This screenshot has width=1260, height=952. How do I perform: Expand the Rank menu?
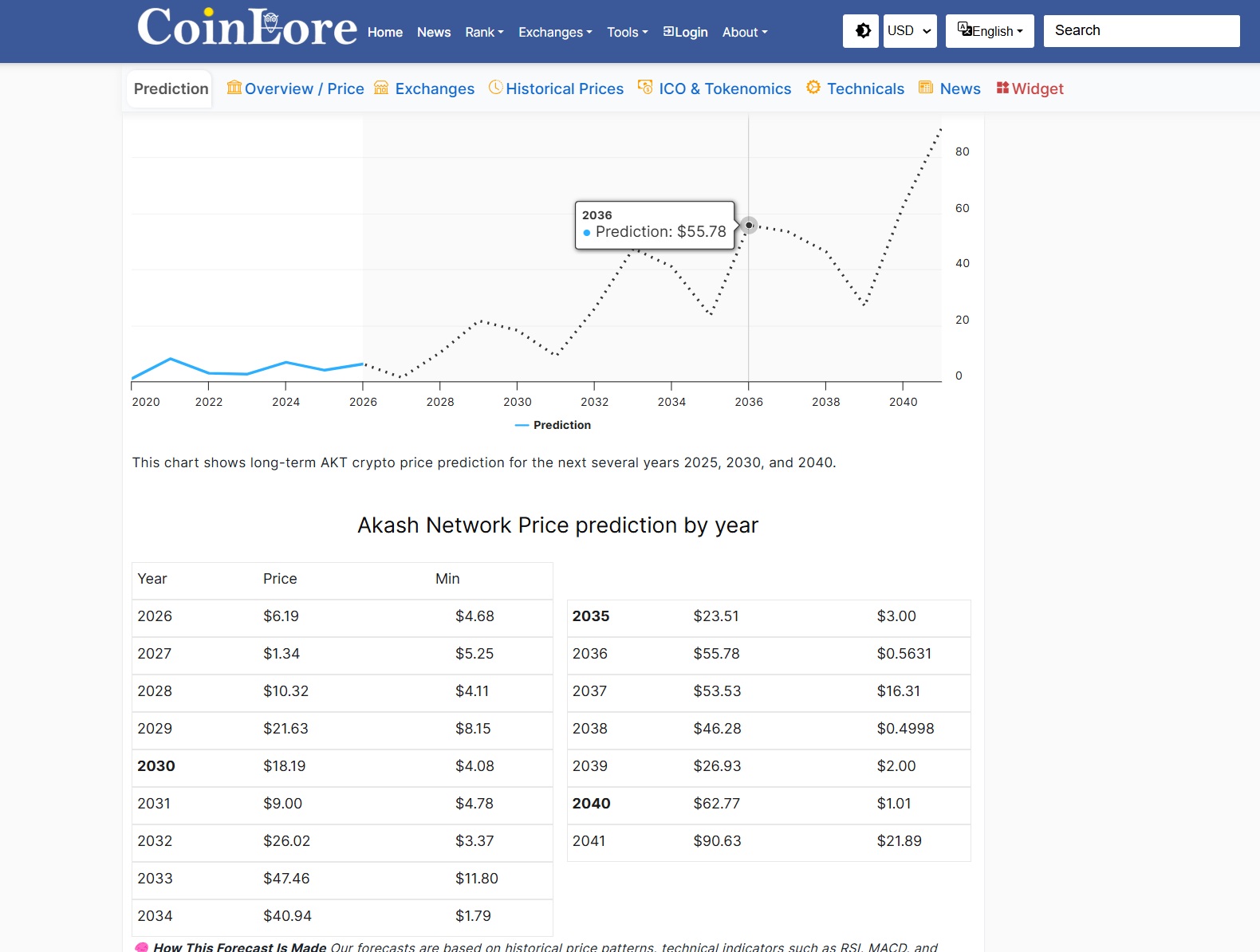click(x=484, y=32)
